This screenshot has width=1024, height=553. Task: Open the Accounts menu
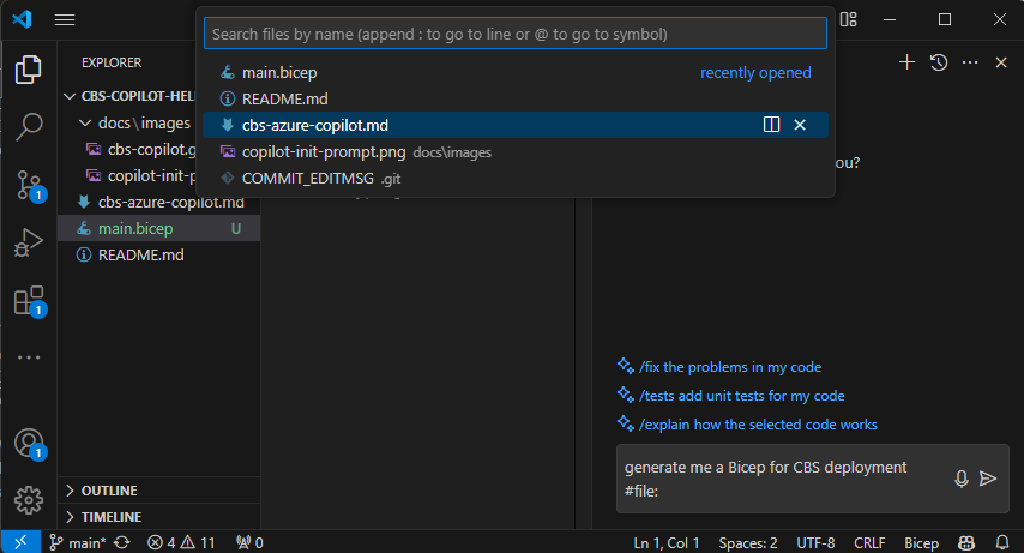coord(29,444)
